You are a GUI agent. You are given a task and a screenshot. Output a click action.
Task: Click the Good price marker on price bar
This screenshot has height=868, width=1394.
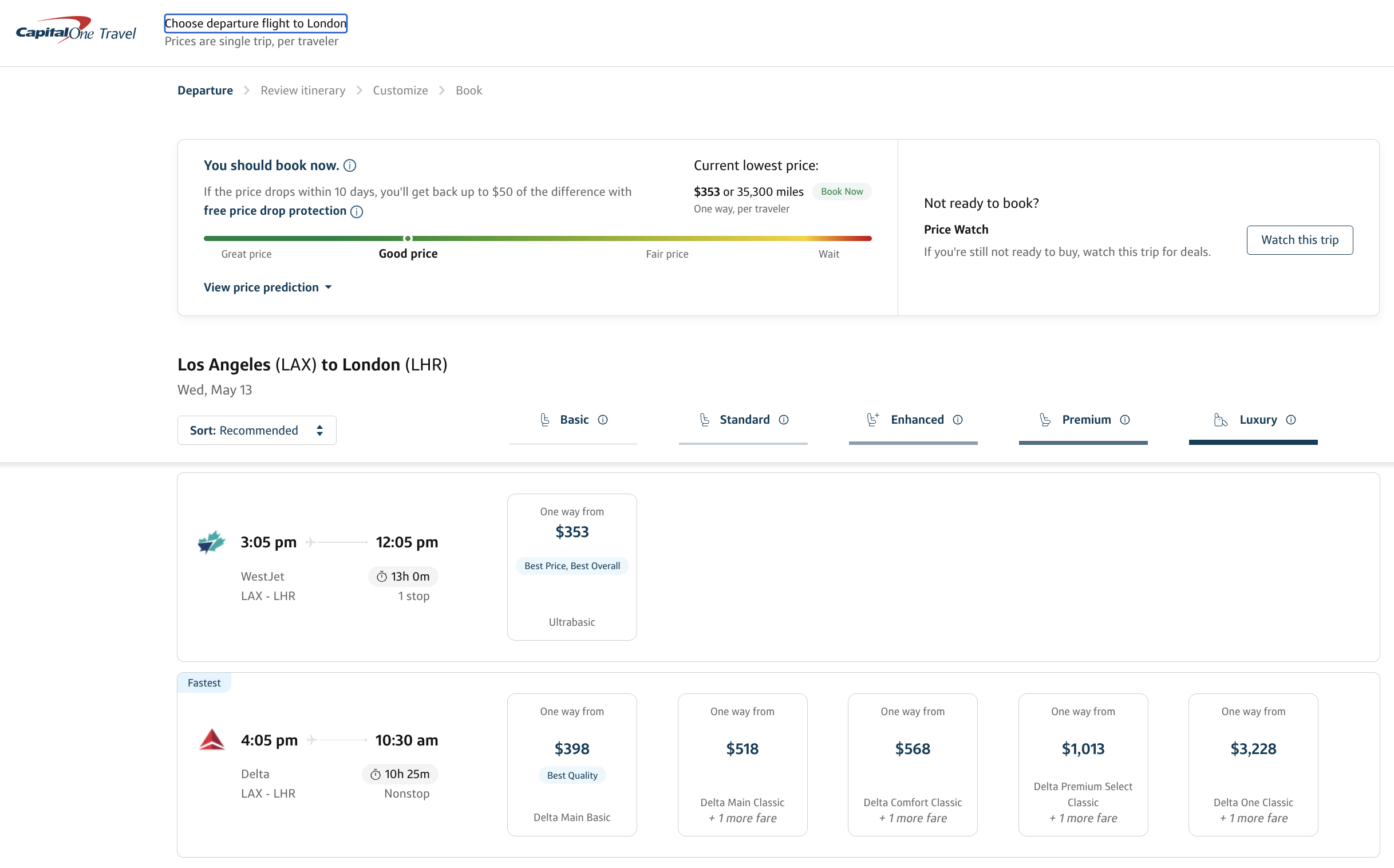pos(408,238)
